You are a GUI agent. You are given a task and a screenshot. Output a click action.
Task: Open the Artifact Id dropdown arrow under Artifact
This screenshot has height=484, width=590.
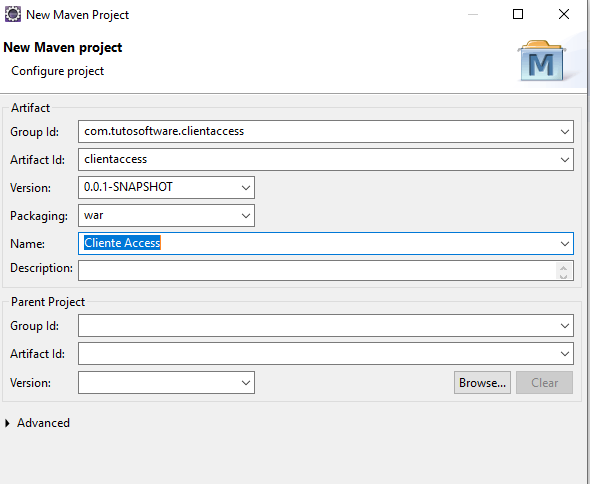[x=564, y=160]
